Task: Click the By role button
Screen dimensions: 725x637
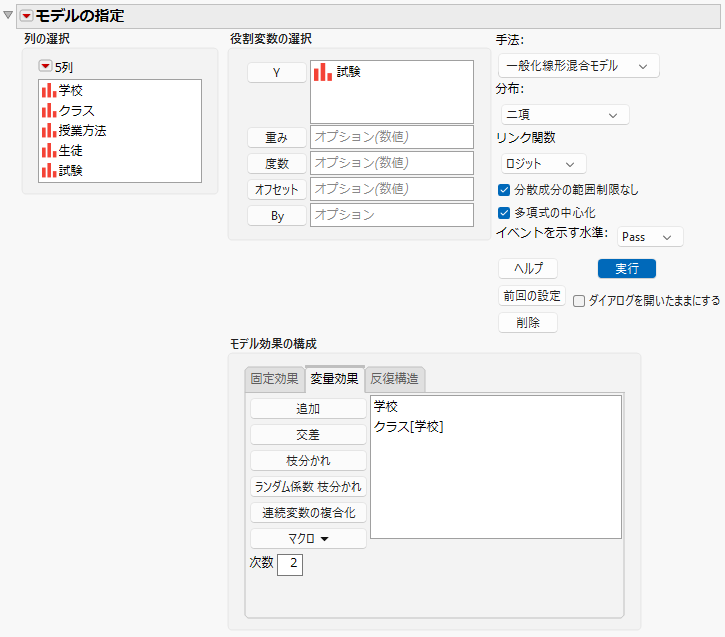Action: [276, 215]
